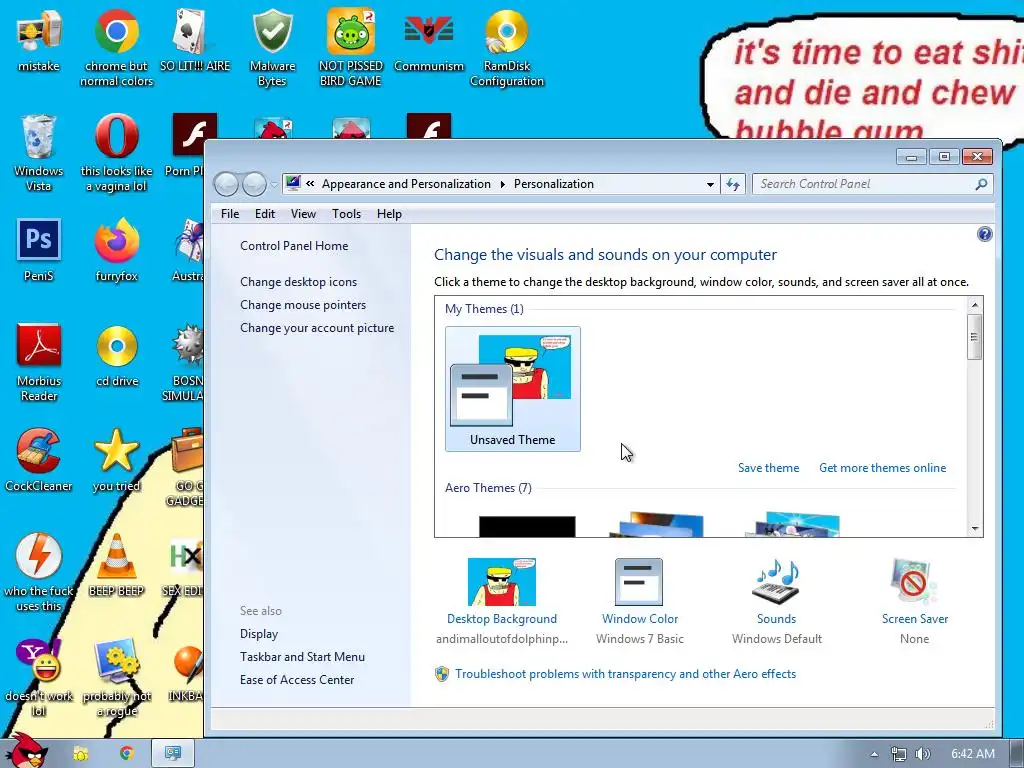1024x768 pixels.
Task: Click the blue help question mark icon
Action: [985, 234]
